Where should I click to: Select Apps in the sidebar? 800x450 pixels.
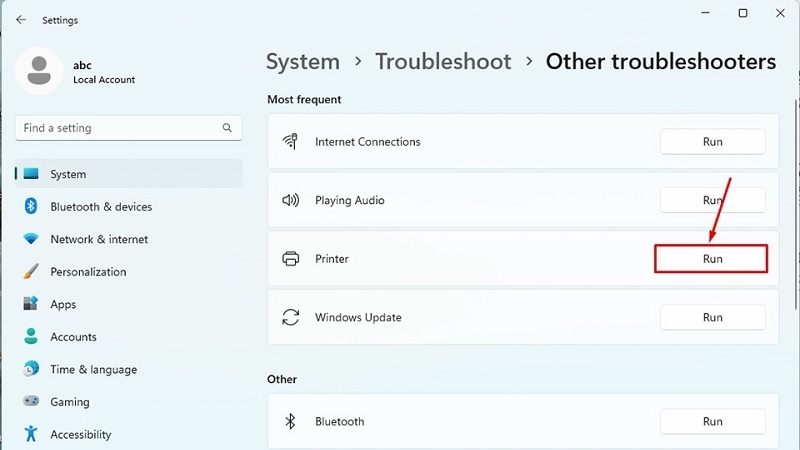tap(129, 304)
